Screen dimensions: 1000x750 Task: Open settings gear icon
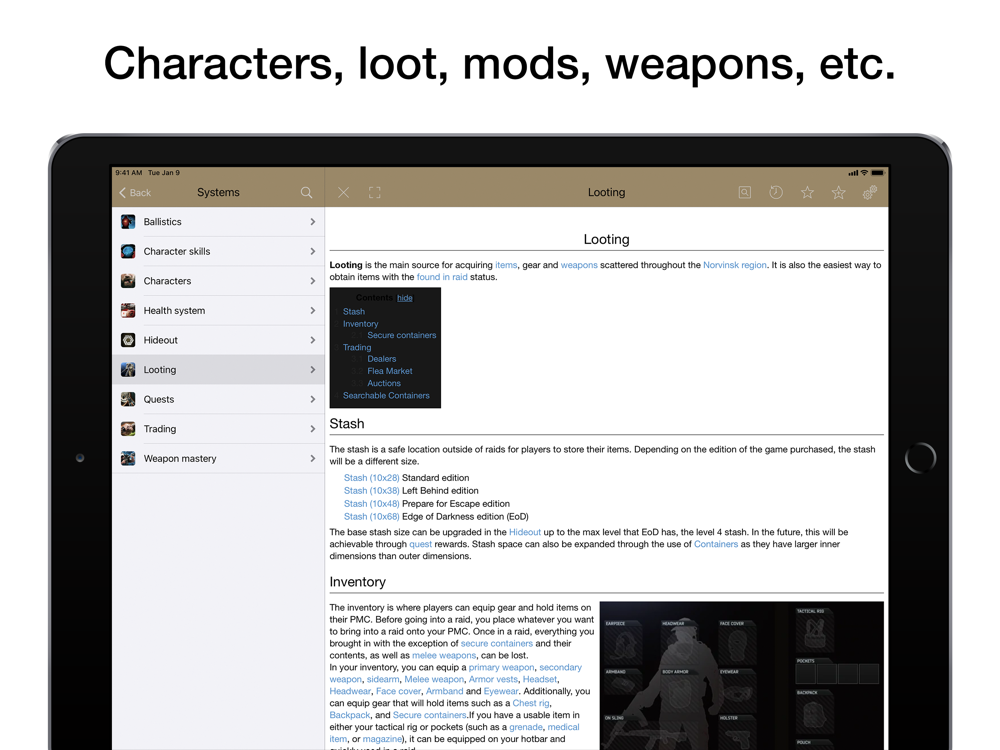[870, 193]
